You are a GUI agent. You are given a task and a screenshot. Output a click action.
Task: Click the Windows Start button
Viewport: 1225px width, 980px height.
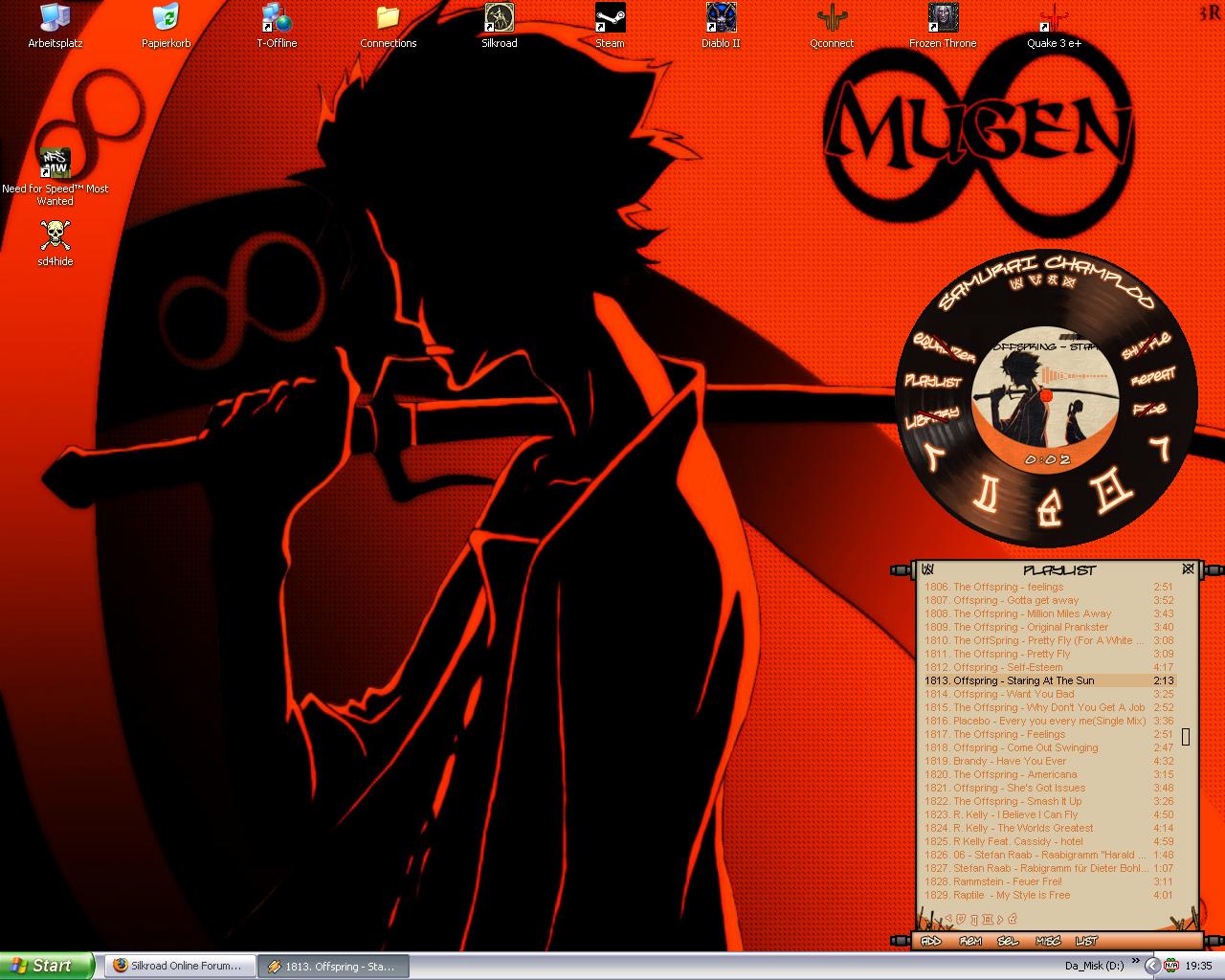[46, 966]
